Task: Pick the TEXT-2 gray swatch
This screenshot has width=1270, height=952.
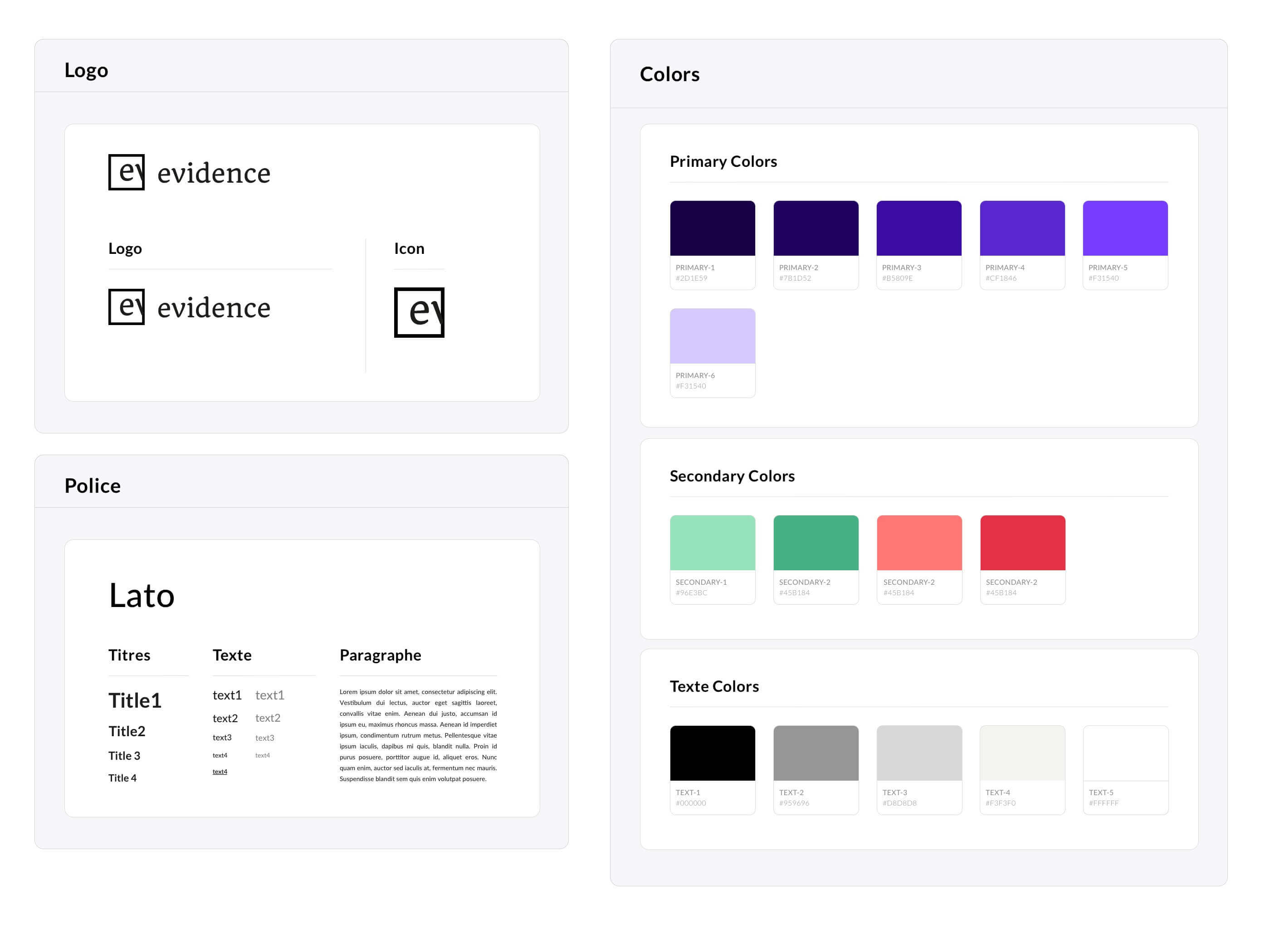Action: [x=815, y=753]
